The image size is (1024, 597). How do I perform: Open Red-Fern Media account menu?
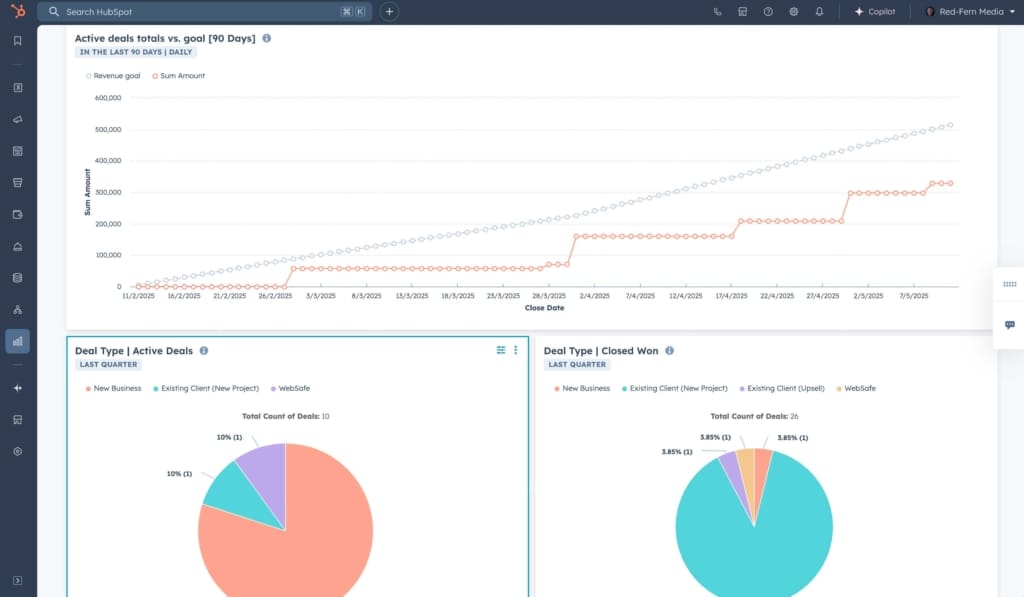[x=970, y=12]
